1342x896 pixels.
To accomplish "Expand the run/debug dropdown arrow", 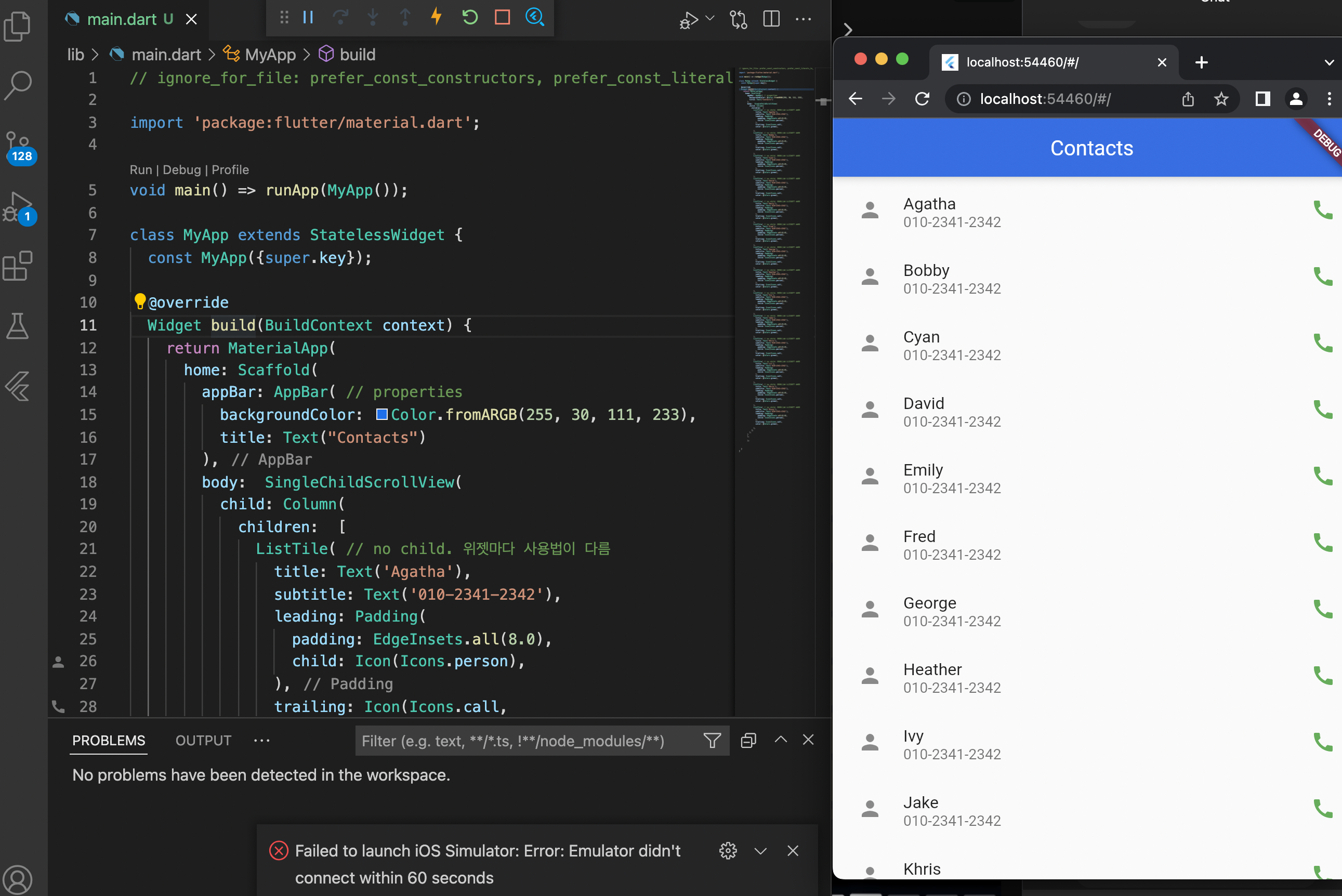I will (710, 18).
